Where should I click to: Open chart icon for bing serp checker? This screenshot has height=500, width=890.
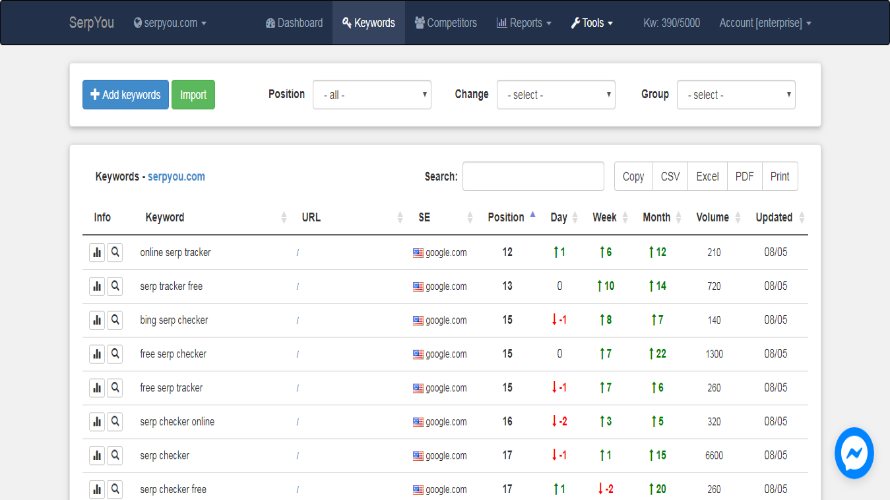coord(97,320)
